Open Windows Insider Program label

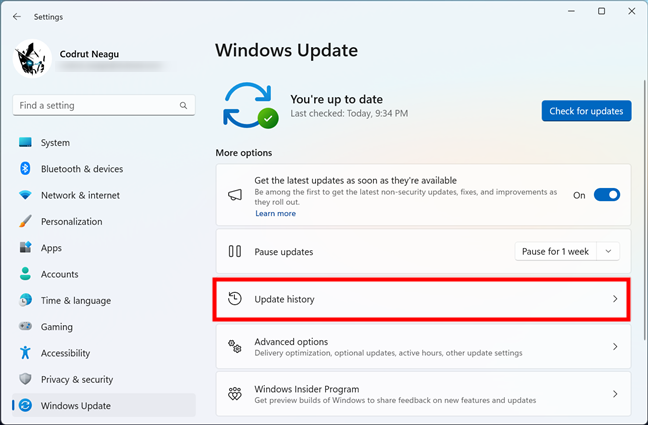pyautogui.click(x=307, y=389)
